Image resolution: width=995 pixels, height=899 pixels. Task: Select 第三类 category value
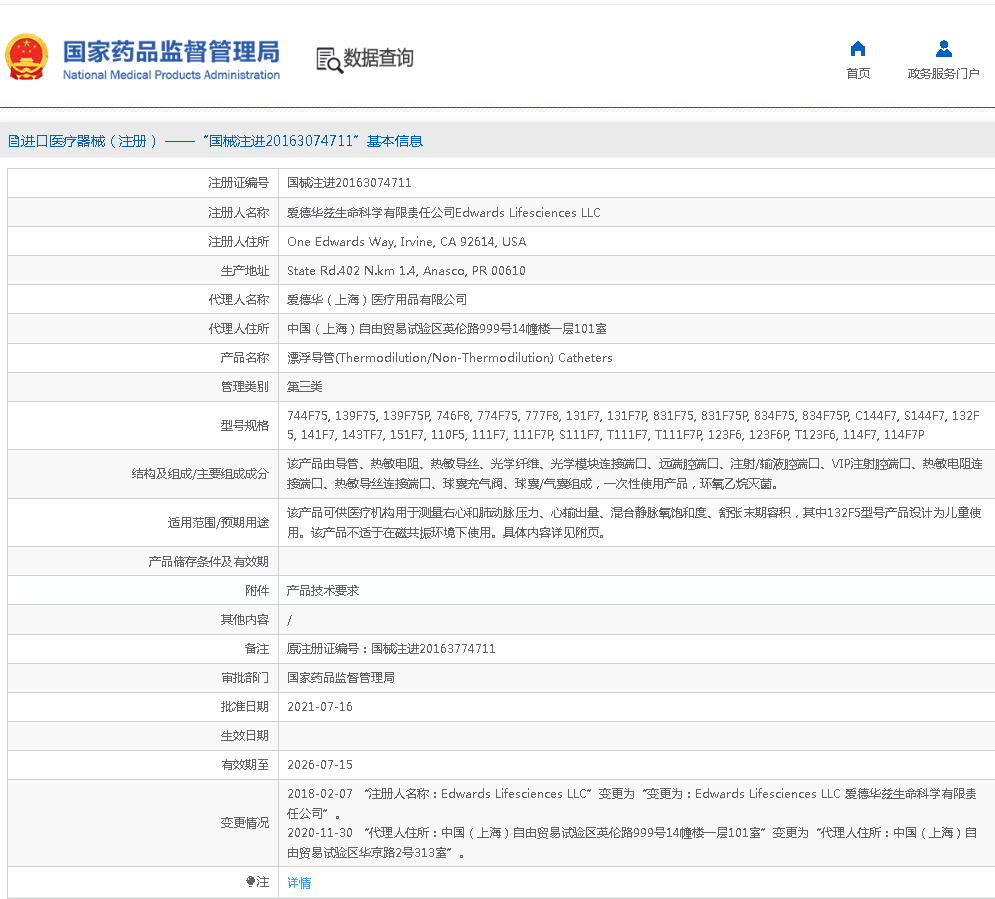pyautogui.click(x=305, y=387)
